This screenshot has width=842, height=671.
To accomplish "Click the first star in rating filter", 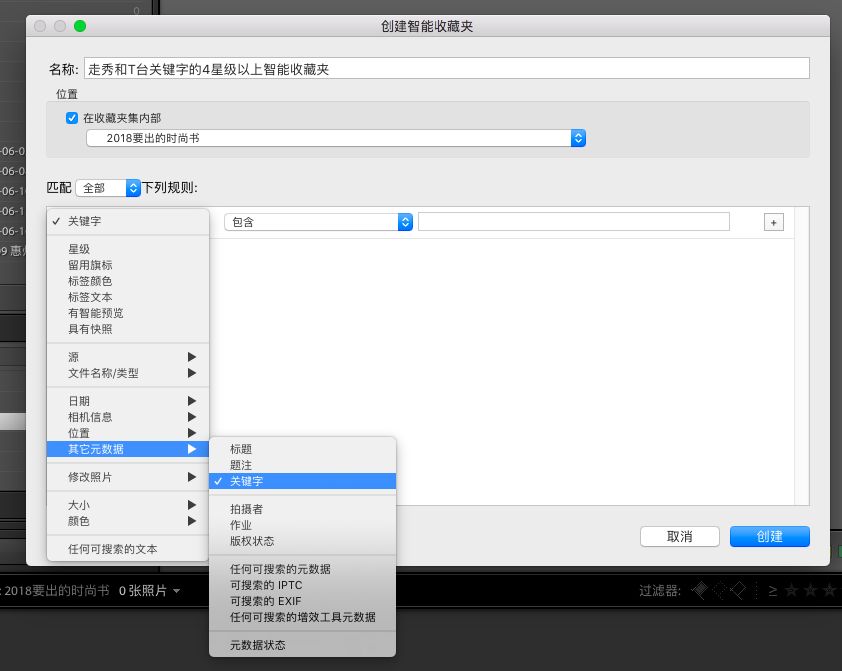I will [x=791, y=591].
